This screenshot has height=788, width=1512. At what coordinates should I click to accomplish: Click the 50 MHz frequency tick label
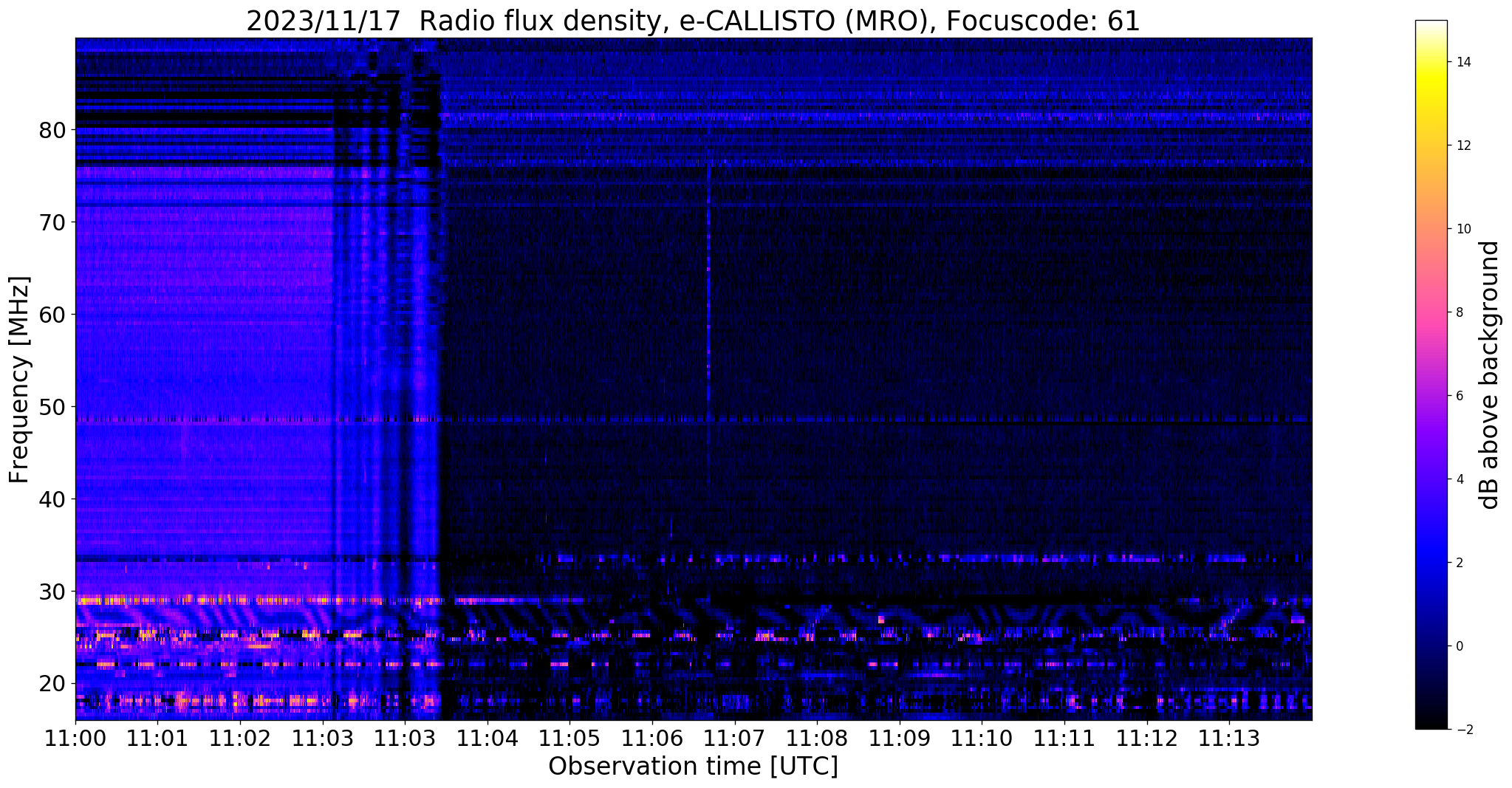tap(52, 407)
